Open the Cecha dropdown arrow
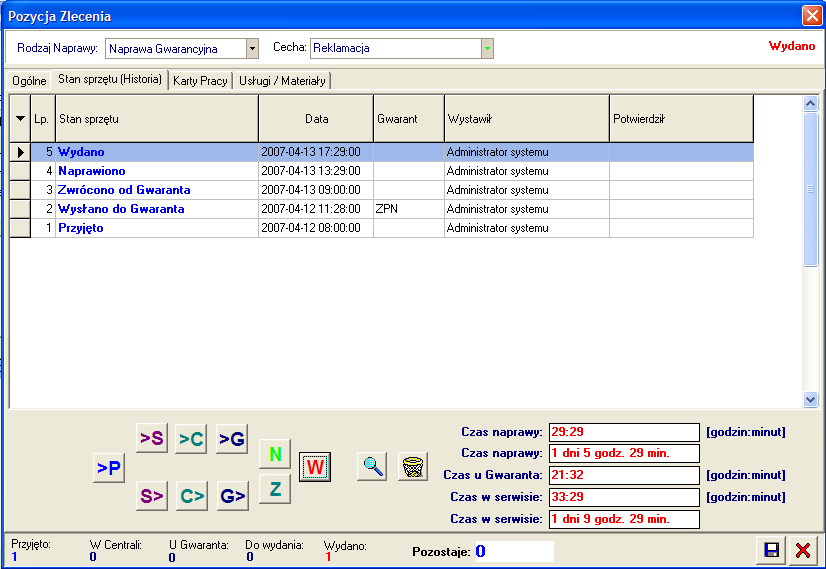The height and width of the screenshot is (569, 826). point(487,48)
